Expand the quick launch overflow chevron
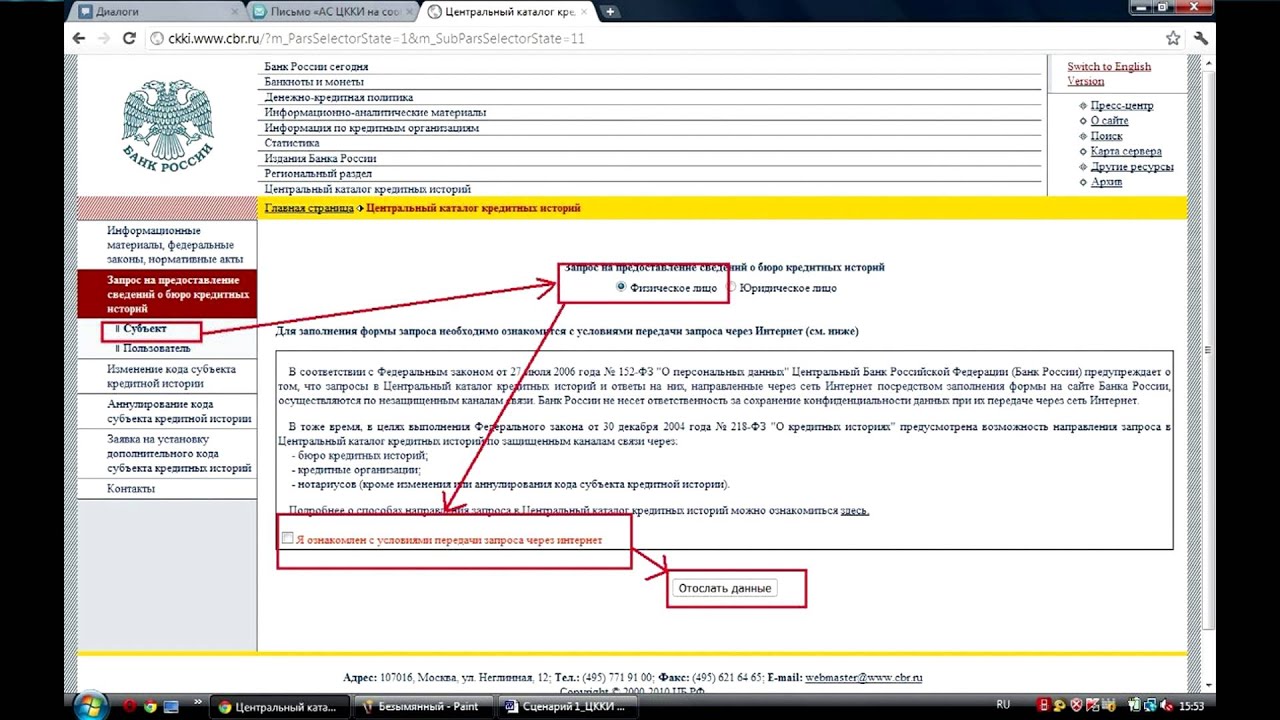 click(198, 702)
